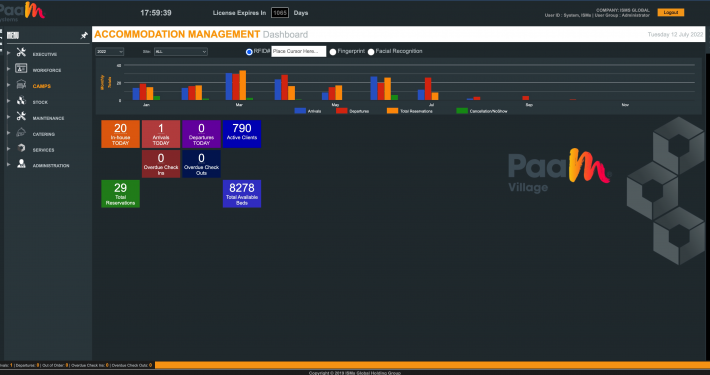Choose the Fingerprint radio option
Image resolution: width=710 pixels, height=375 pixels.
[333, 52]
